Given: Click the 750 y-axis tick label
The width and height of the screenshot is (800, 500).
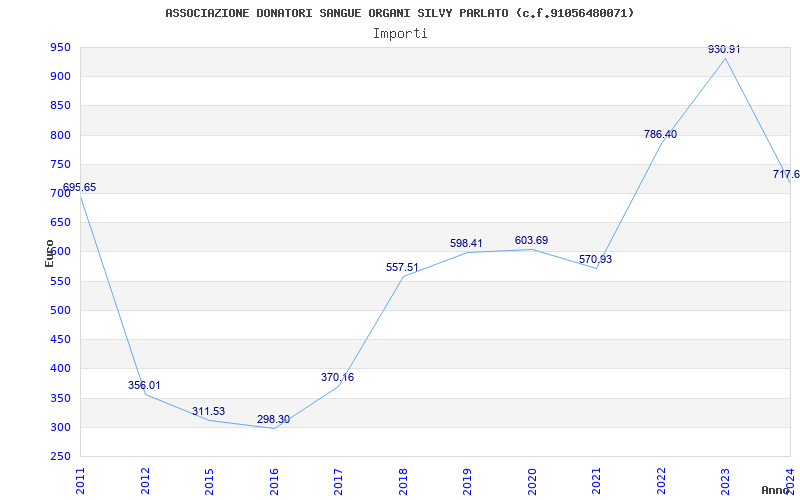Looking at the screenshot, I should [x=60, y=164].
